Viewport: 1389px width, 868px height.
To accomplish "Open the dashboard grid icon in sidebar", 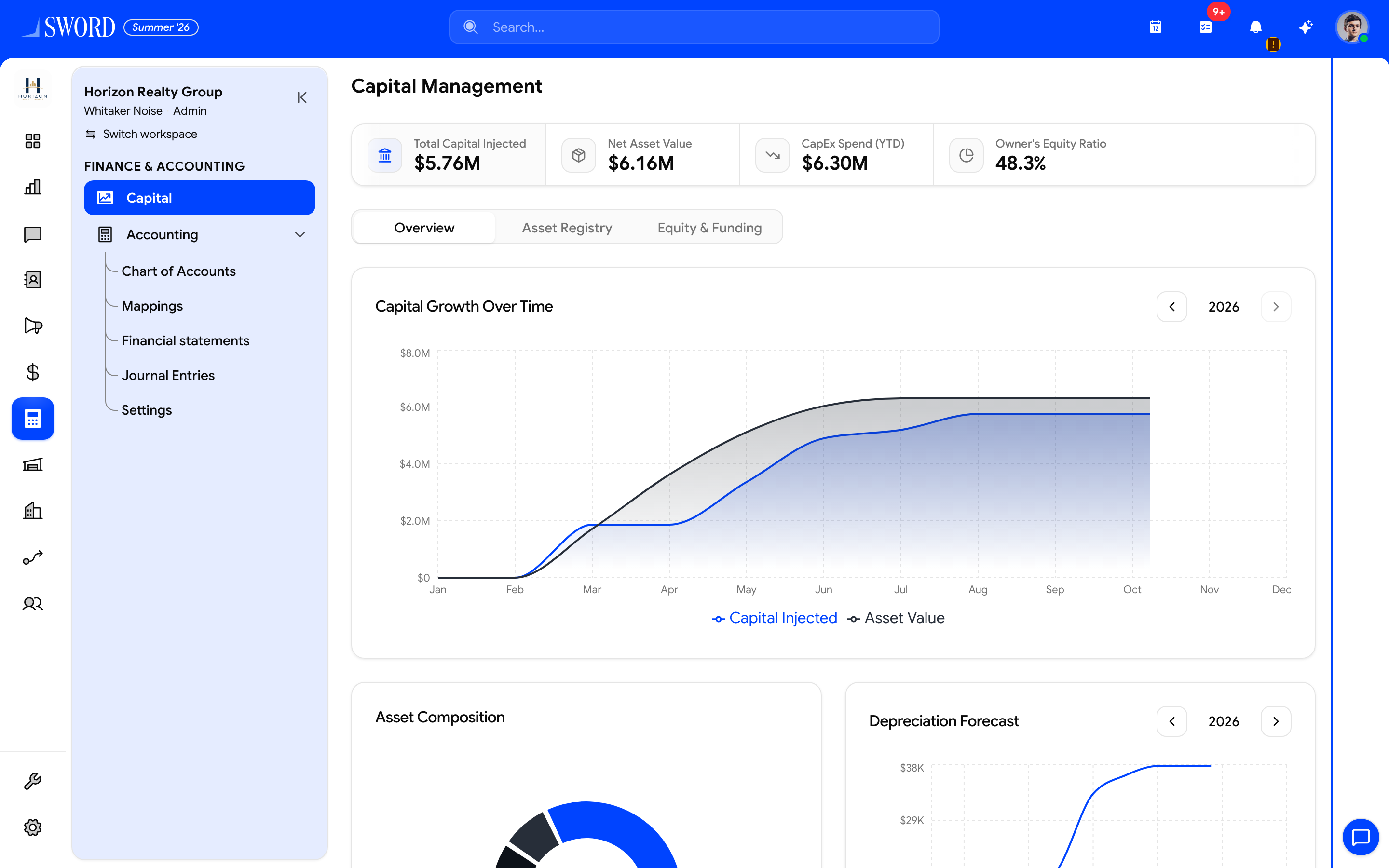I will (x=33, y=141).
